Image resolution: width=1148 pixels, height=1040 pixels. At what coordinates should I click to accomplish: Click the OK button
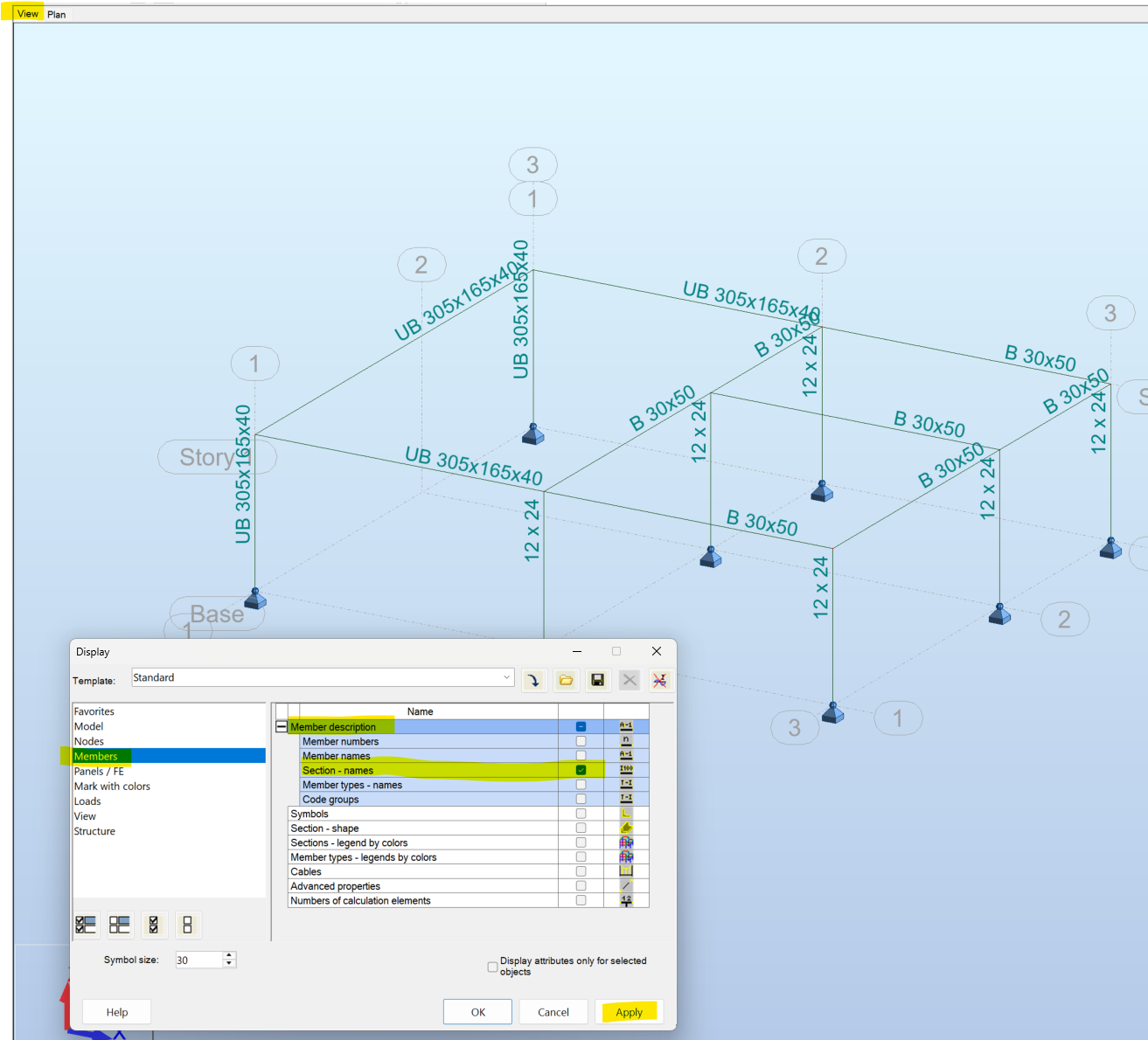coord(478,1012)
